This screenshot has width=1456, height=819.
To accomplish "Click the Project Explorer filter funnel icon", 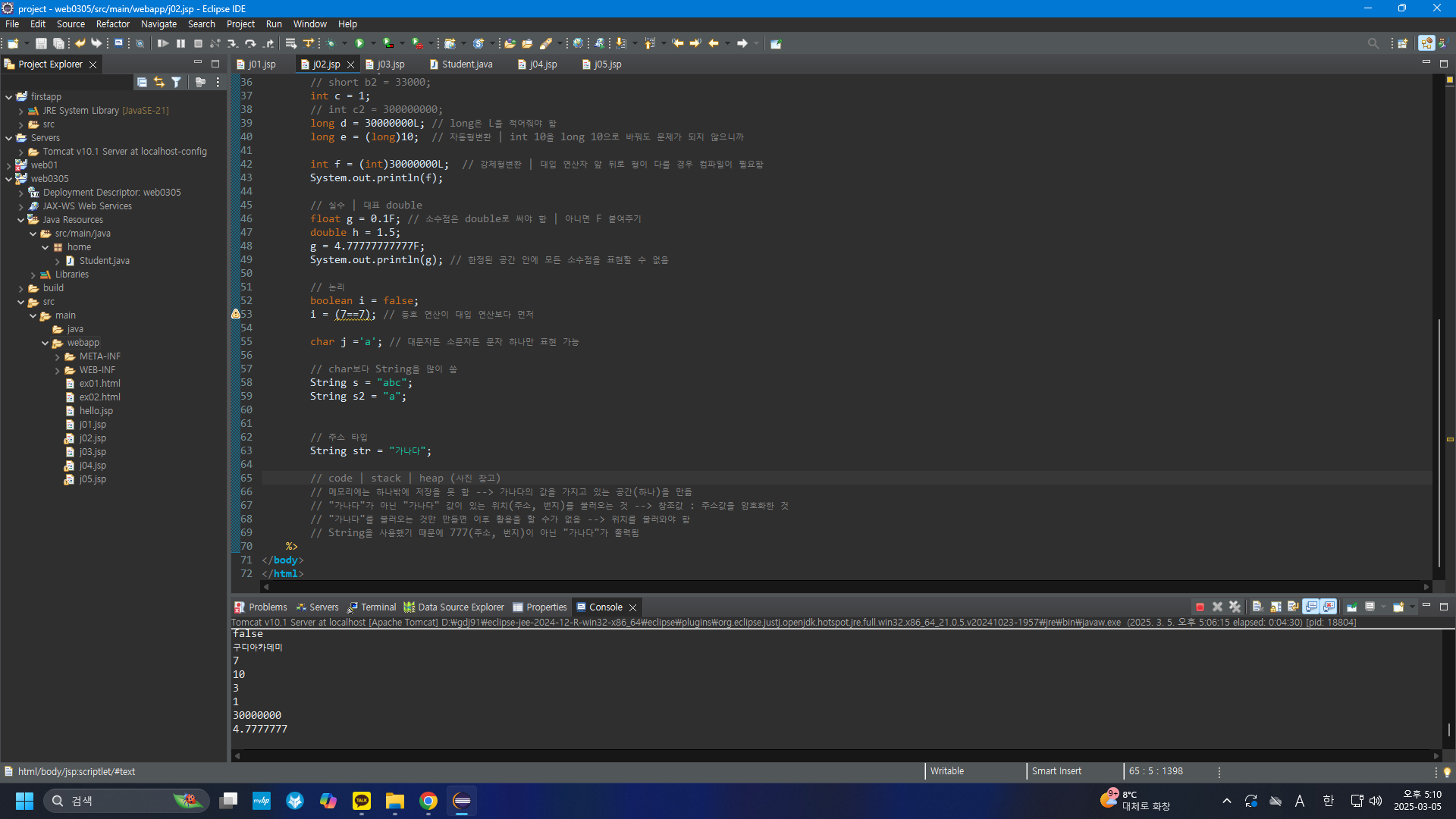I will pyautogui.click(x=176, y=82).
